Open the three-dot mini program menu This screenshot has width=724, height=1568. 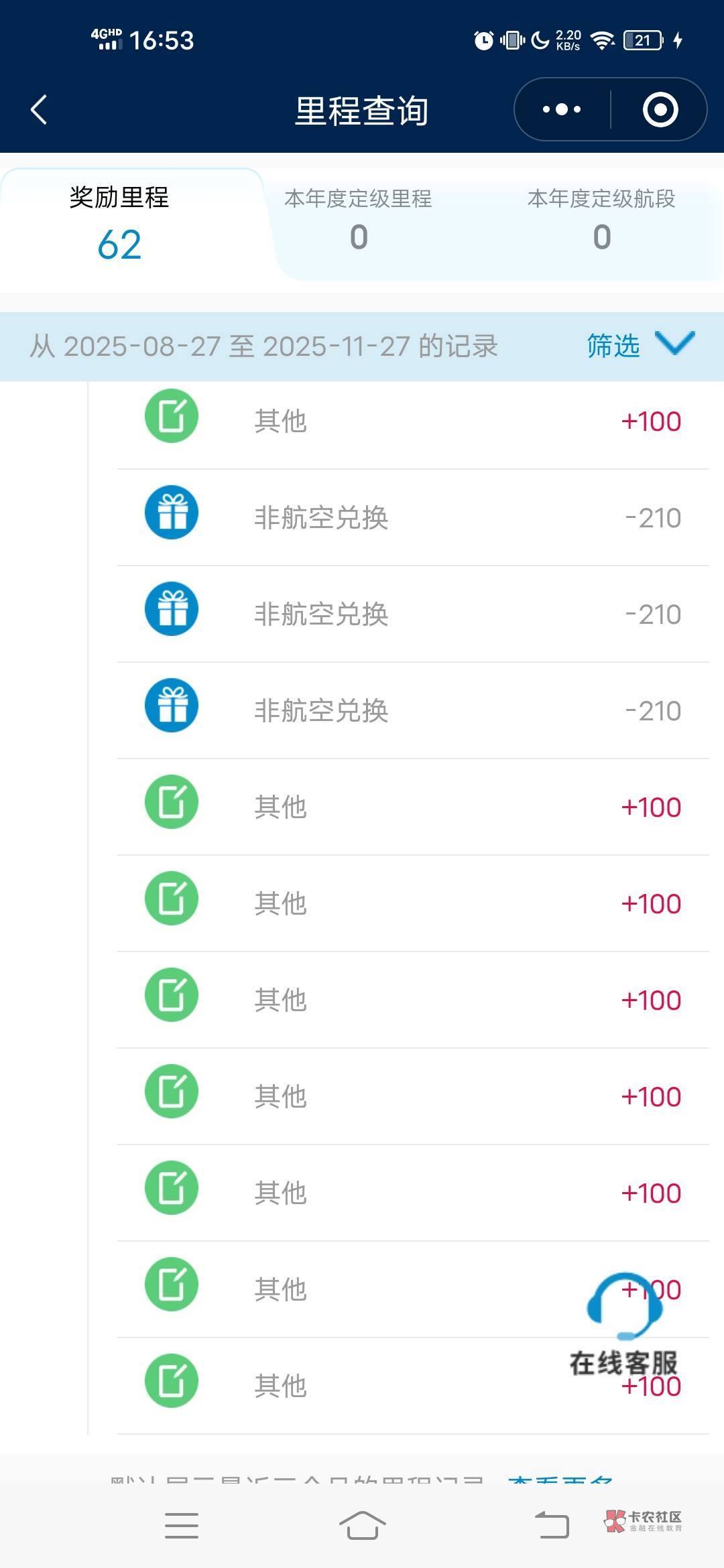[x=562, y=110]
